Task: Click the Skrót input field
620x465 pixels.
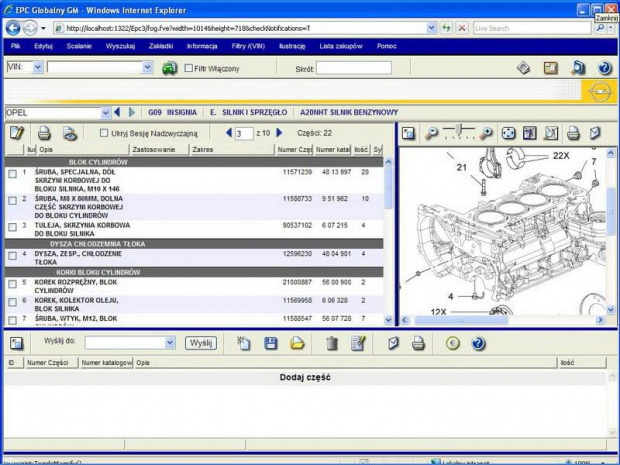Action: (x=354, y=68)
